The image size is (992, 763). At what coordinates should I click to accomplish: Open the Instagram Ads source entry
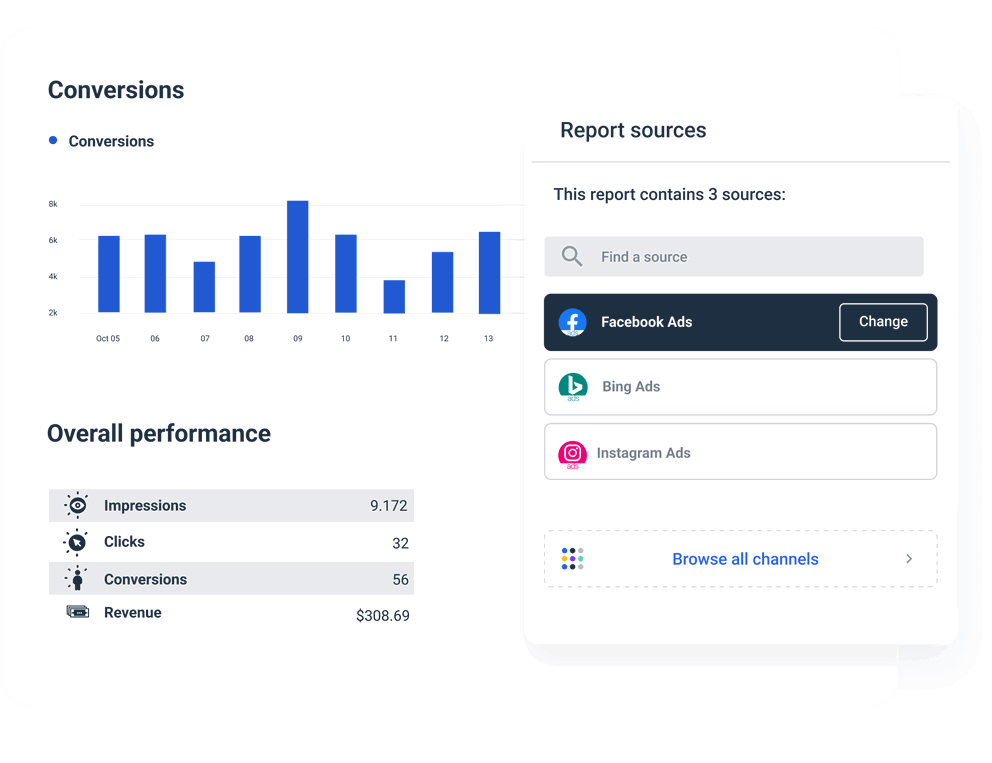point(740,452)
